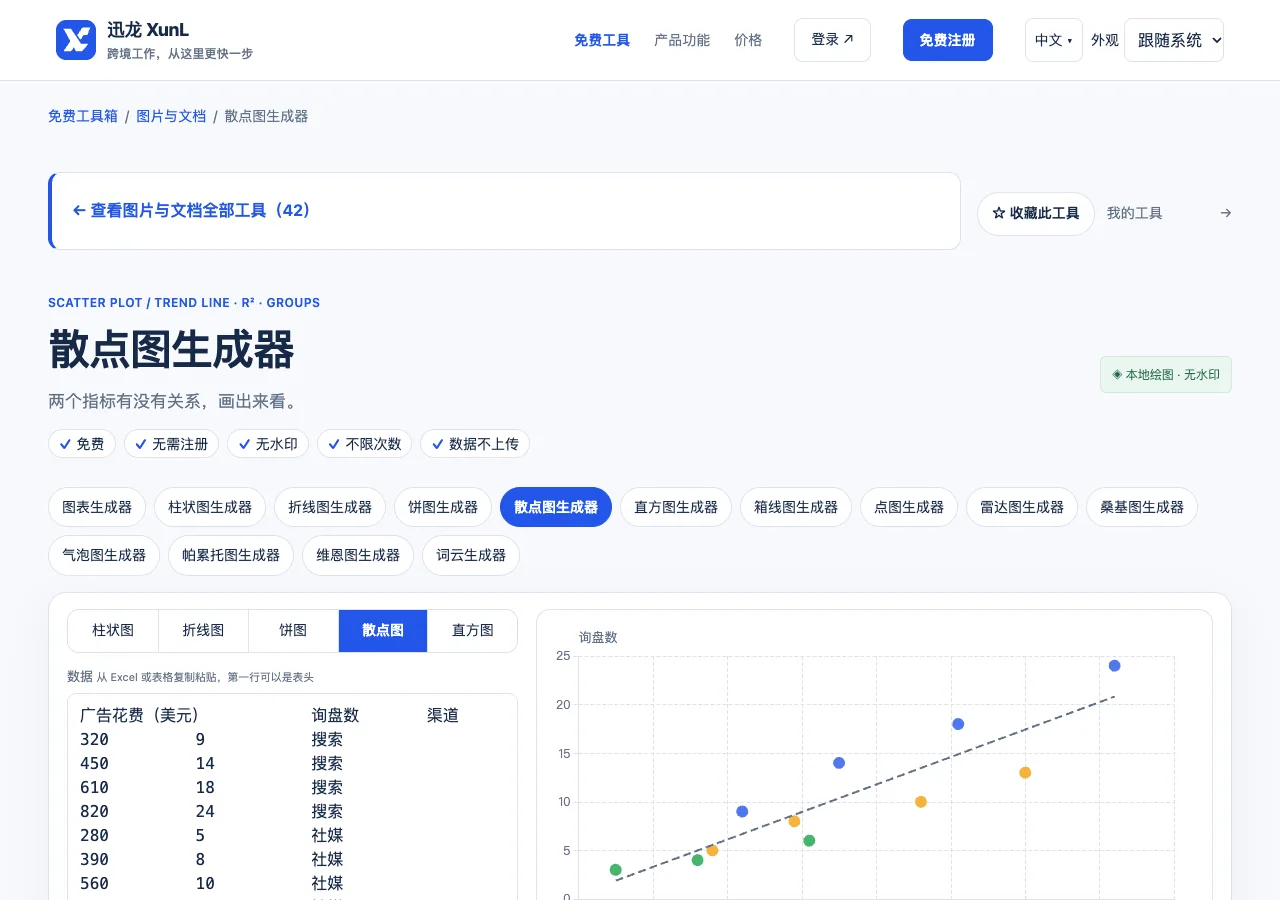Click the 散点图生成器 page heading
The width and height of the screenshot is (1280, 900).
pos(171,350)
